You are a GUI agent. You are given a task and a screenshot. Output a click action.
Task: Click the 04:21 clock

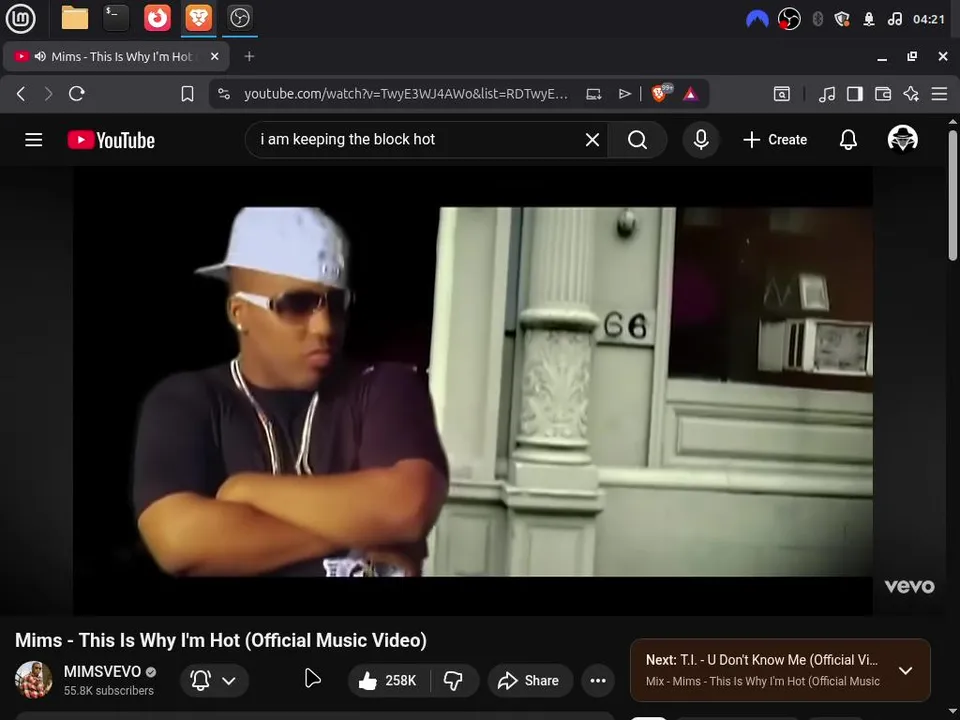[929, 19]
